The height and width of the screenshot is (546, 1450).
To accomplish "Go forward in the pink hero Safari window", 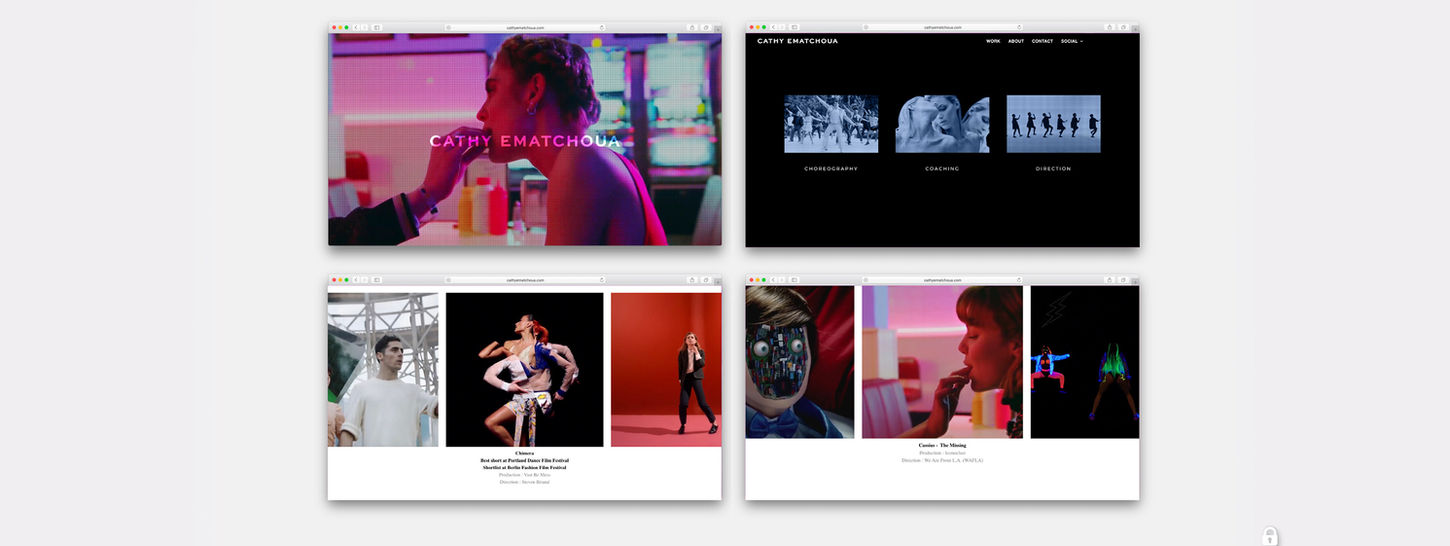I will [x=364, y=28].
